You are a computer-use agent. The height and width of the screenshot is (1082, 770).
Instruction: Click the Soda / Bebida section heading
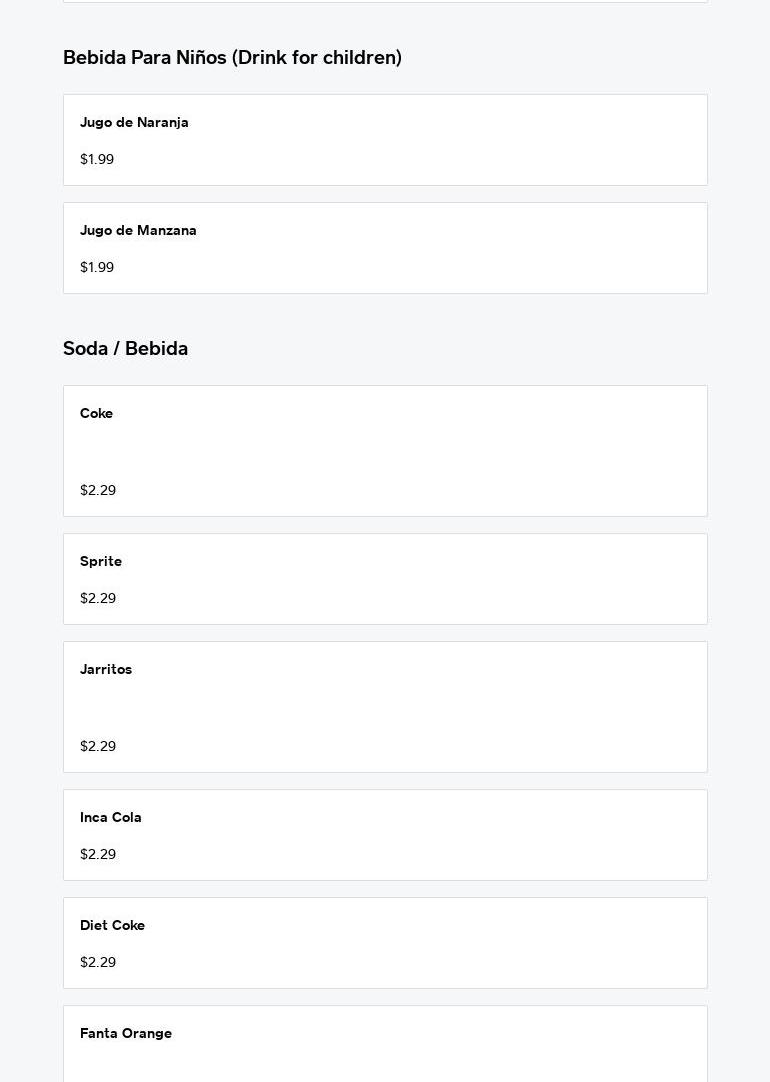point(125,349)
